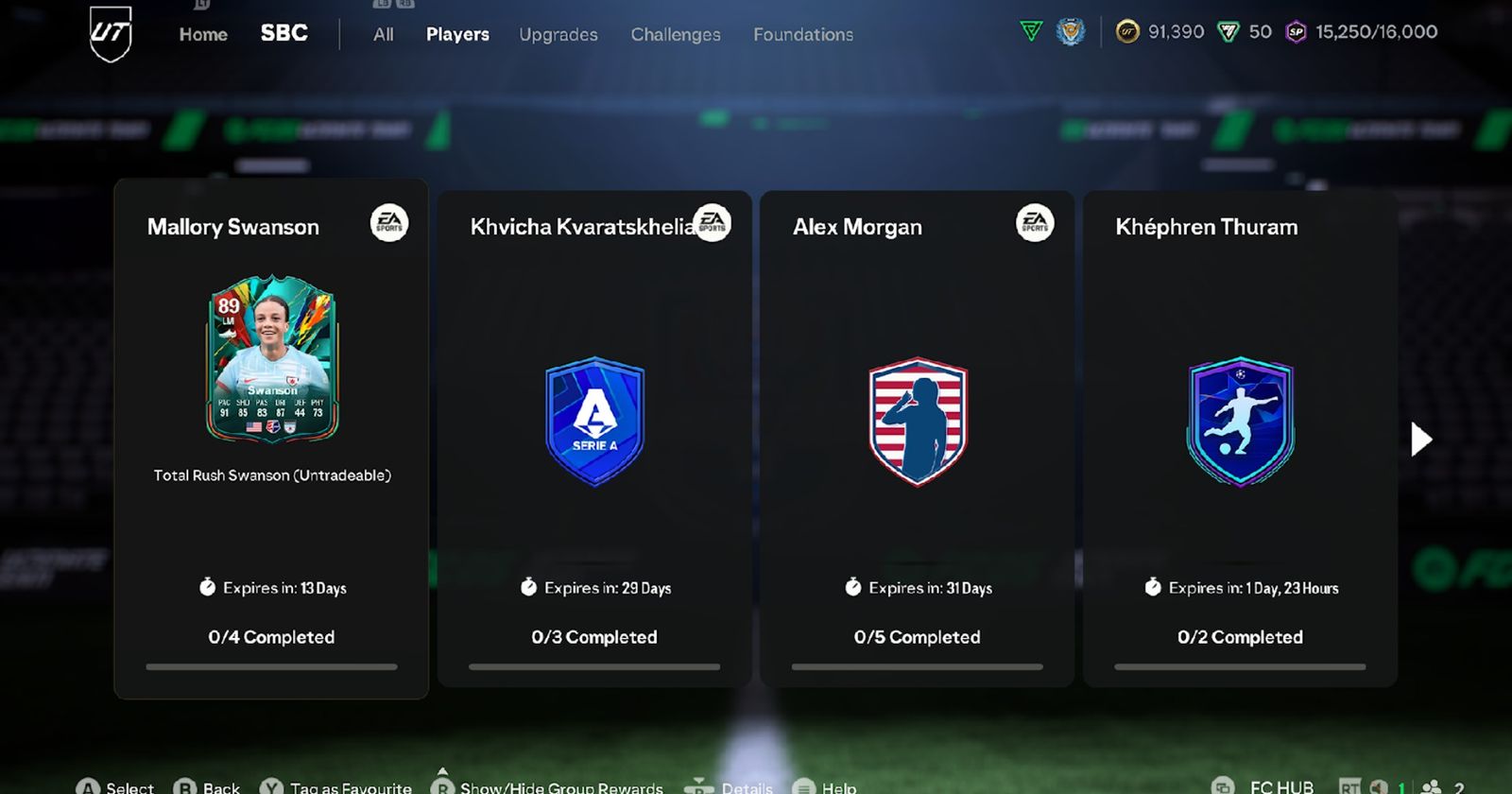Open the Foundations tab
Screen dimensions: 1512x794
pos(803,34)
